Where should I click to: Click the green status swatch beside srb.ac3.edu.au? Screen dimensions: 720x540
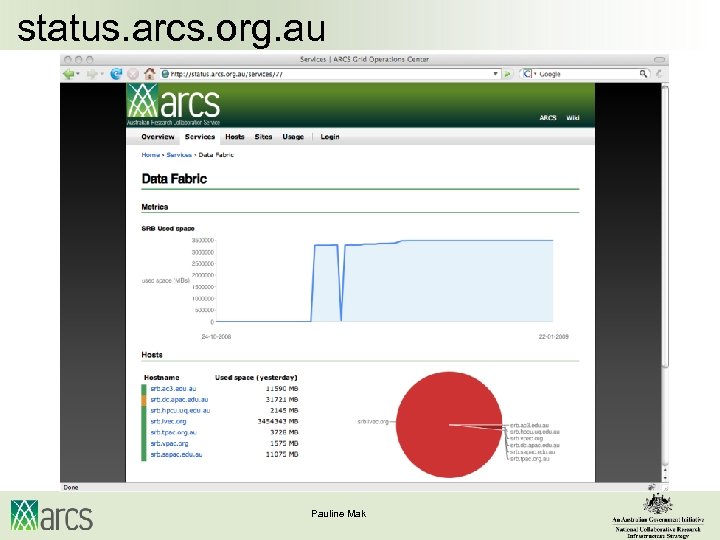pyautogui.click(x=144, y=388)
